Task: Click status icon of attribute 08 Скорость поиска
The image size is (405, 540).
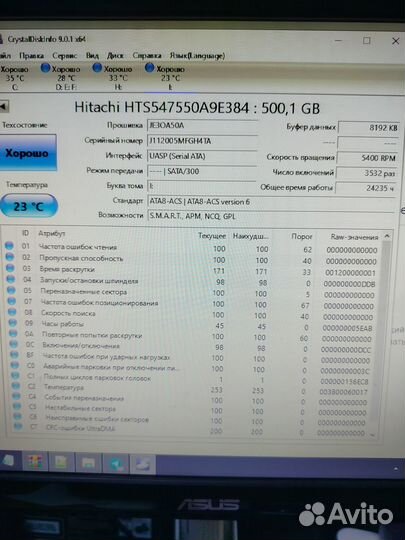Action: pyautogui.click(x=12, y=312)
